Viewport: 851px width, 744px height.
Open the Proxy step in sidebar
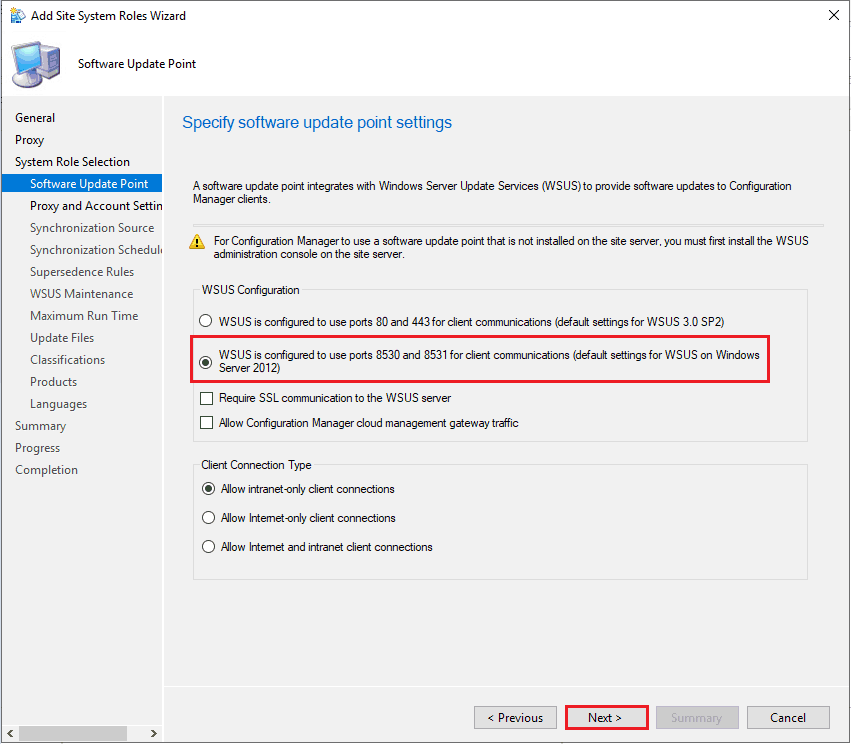tap(30, 140)
